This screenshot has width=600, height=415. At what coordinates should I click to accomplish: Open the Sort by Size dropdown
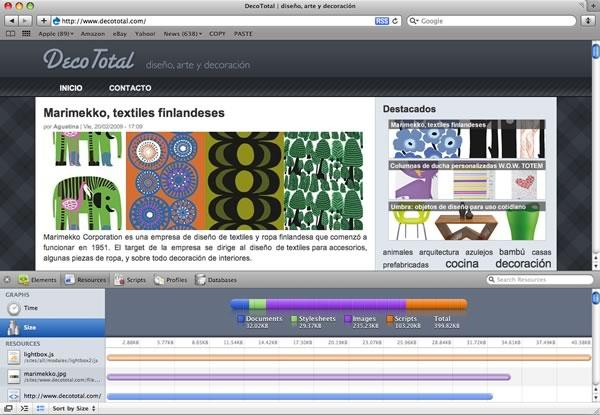[73, 408]
